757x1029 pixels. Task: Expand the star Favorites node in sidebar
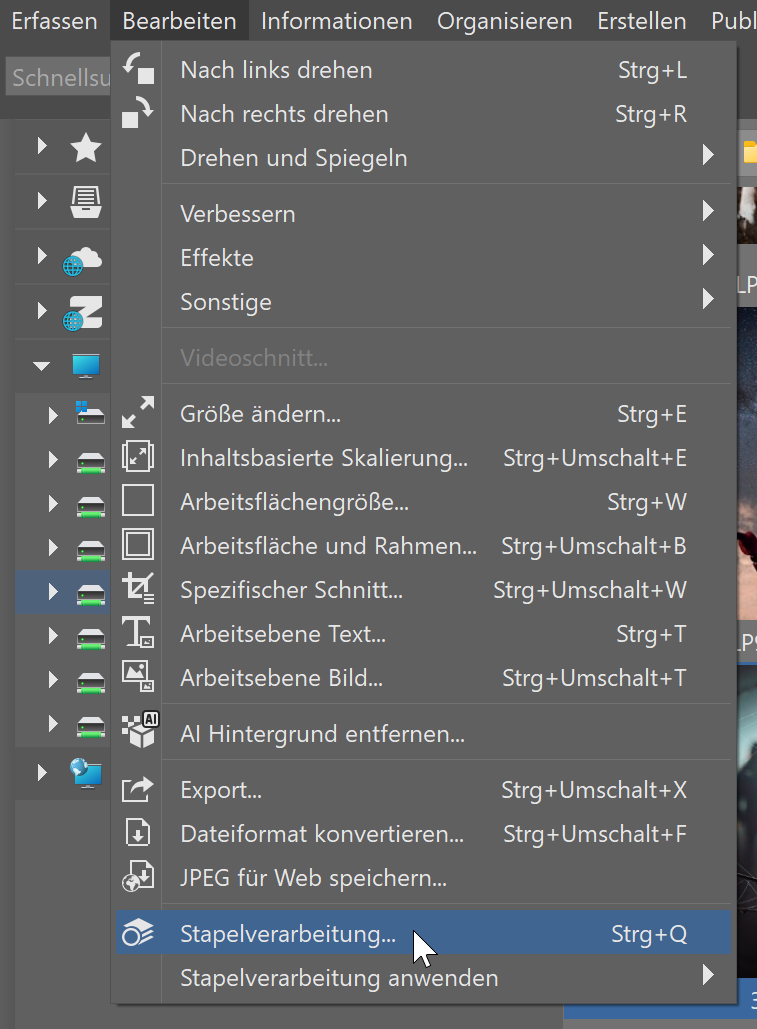pos(42,147)
